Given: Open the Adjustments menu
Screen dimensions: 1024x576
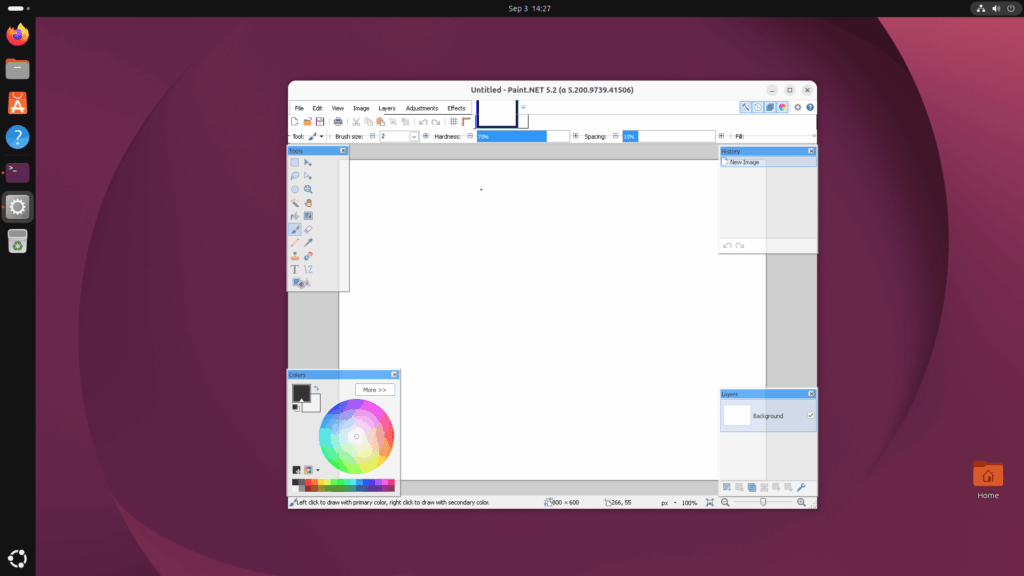Looking at the screenshot, I should [x=422, y=108].
